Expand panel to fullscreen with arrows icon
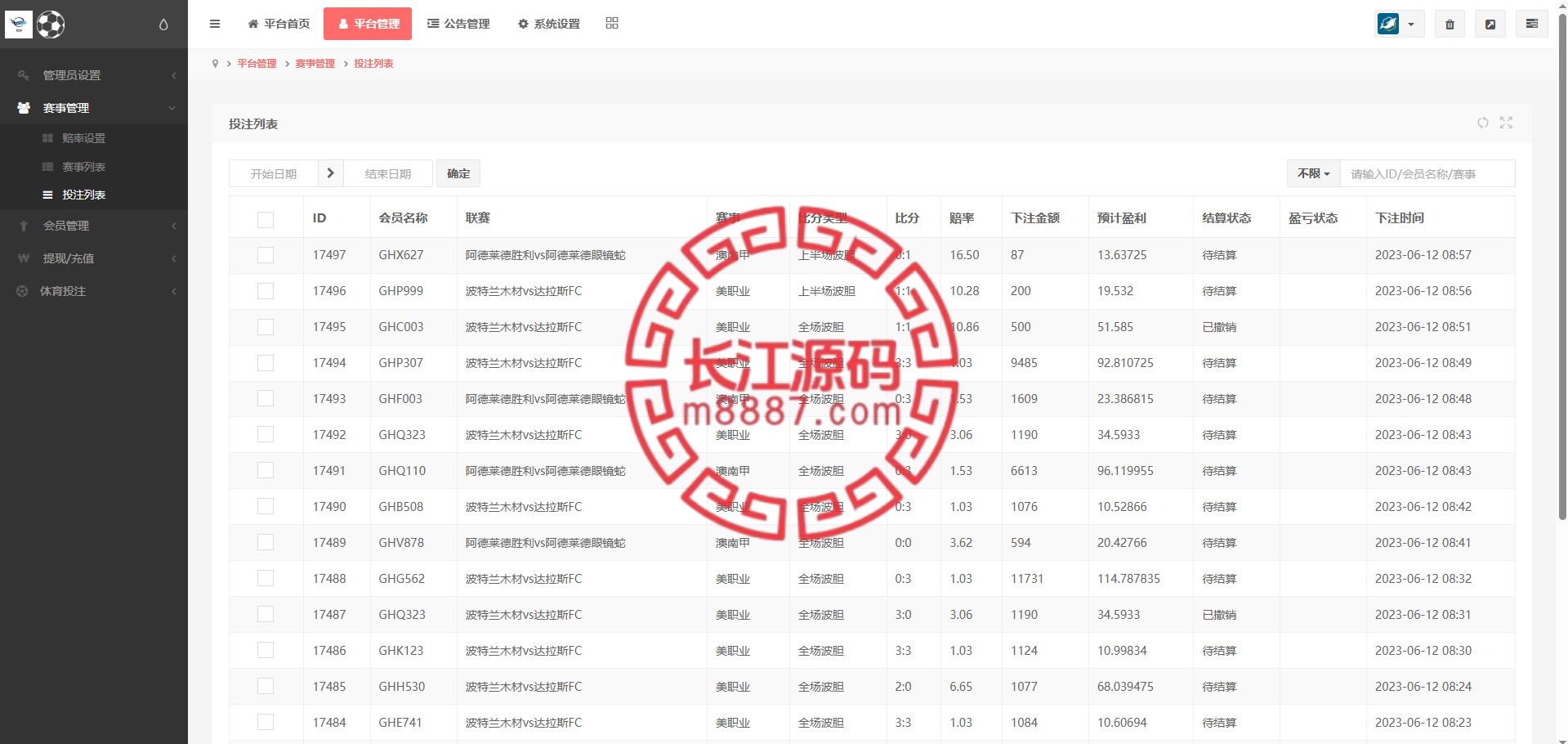 pyautogui.click(x=1506, y=123)
